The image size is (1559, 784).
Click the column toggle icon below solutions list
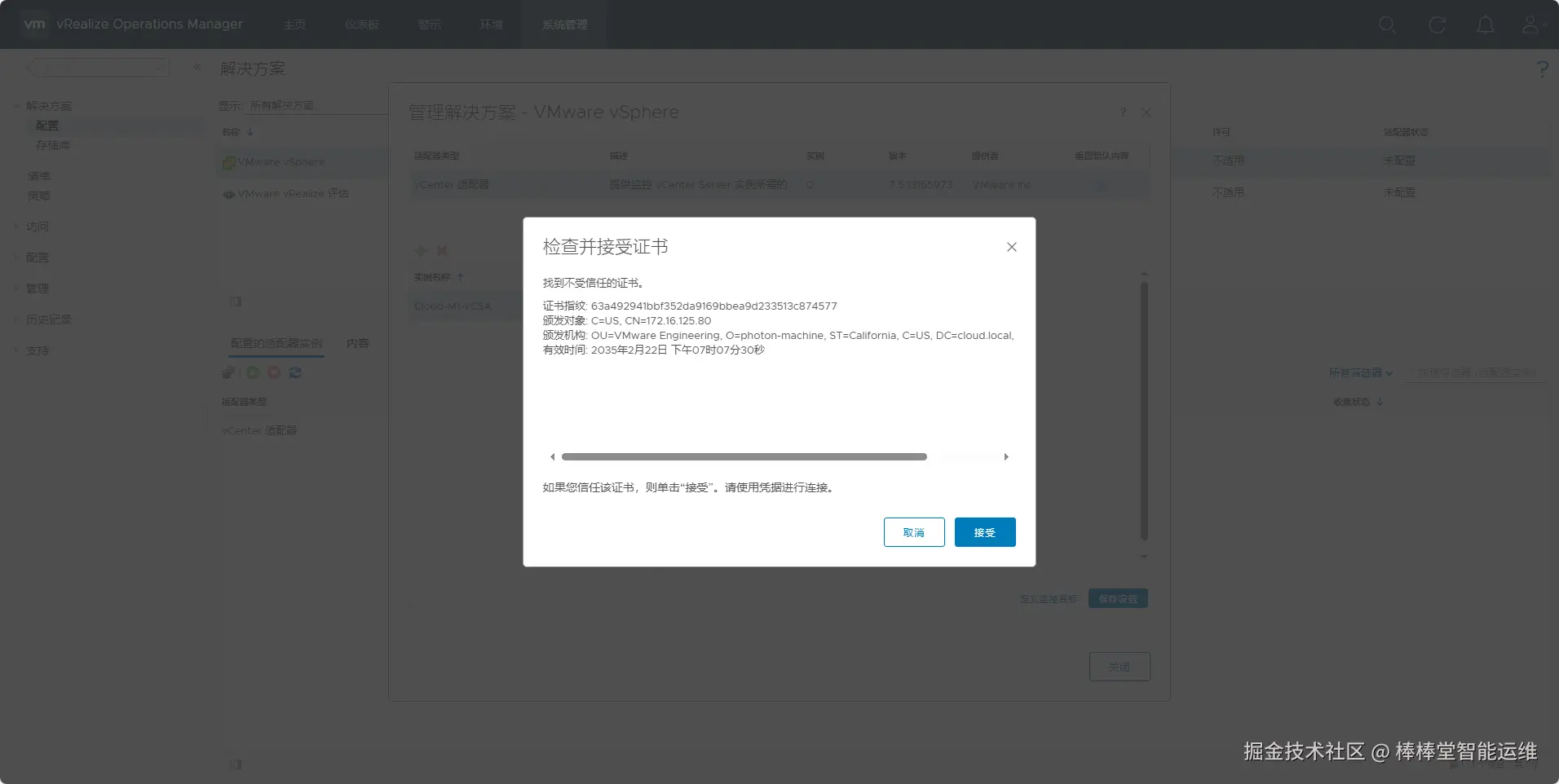236,302
